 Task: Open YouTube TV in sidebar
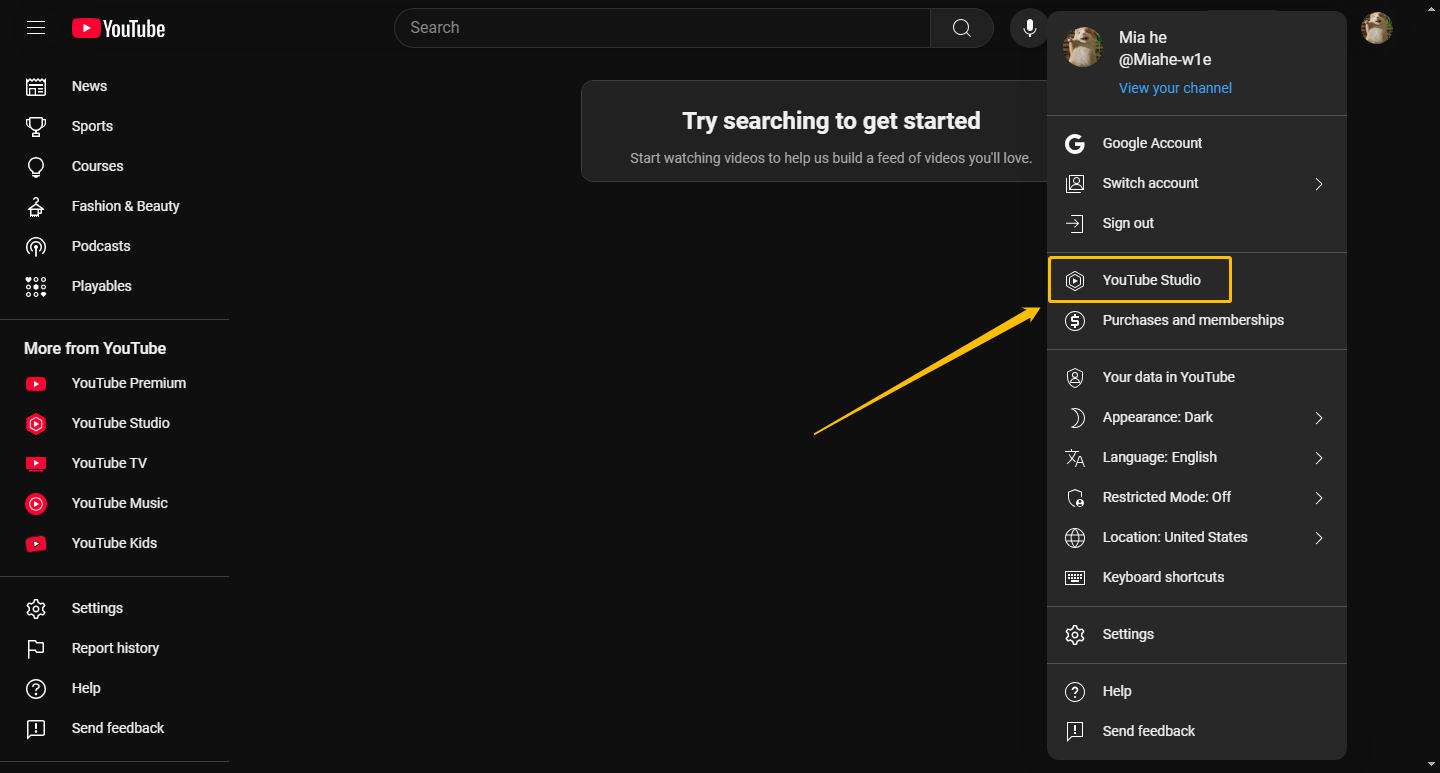(x=114, y=463)
